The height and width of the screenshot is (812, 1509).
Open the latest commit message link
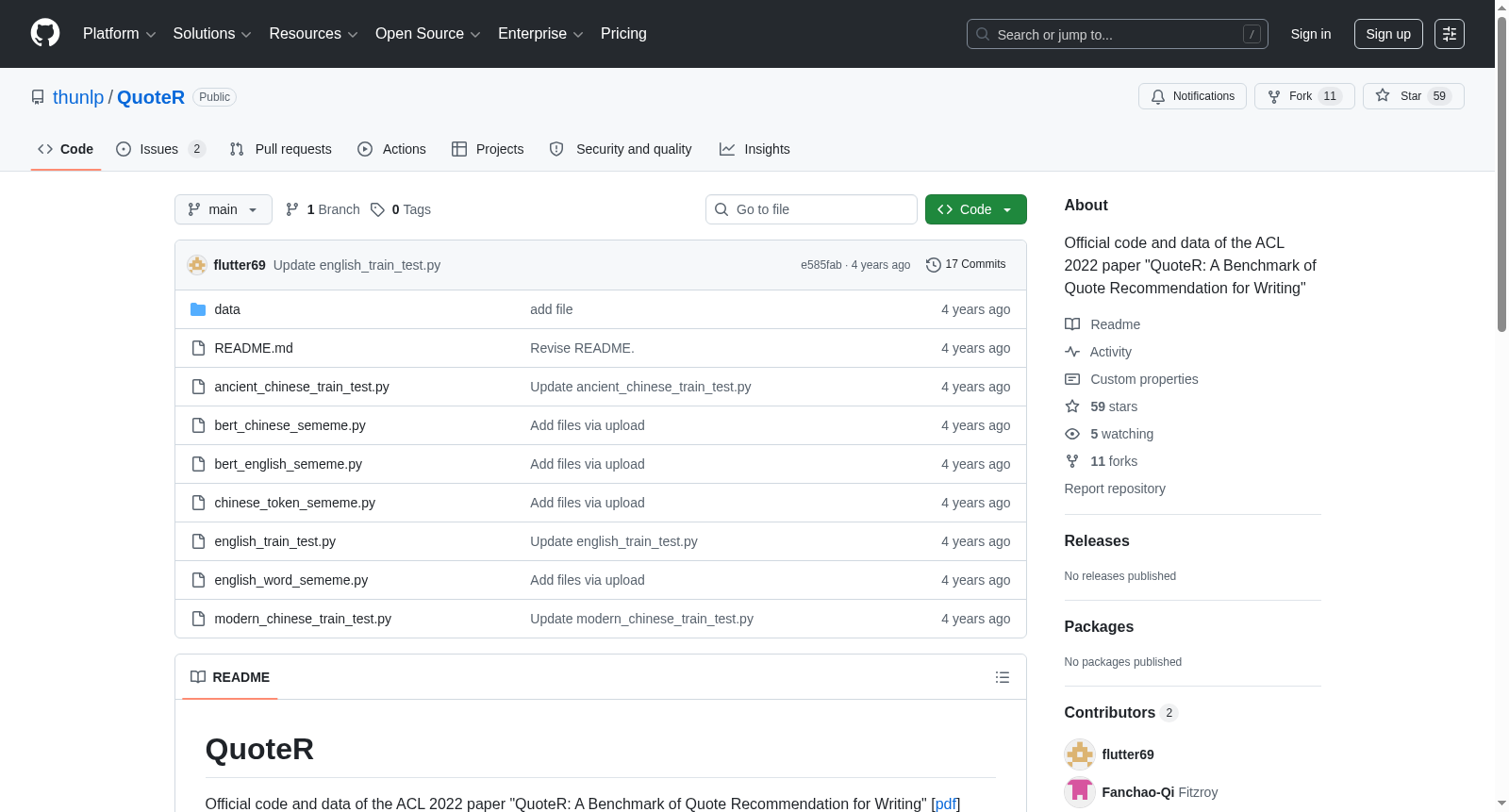pos(357,265)
